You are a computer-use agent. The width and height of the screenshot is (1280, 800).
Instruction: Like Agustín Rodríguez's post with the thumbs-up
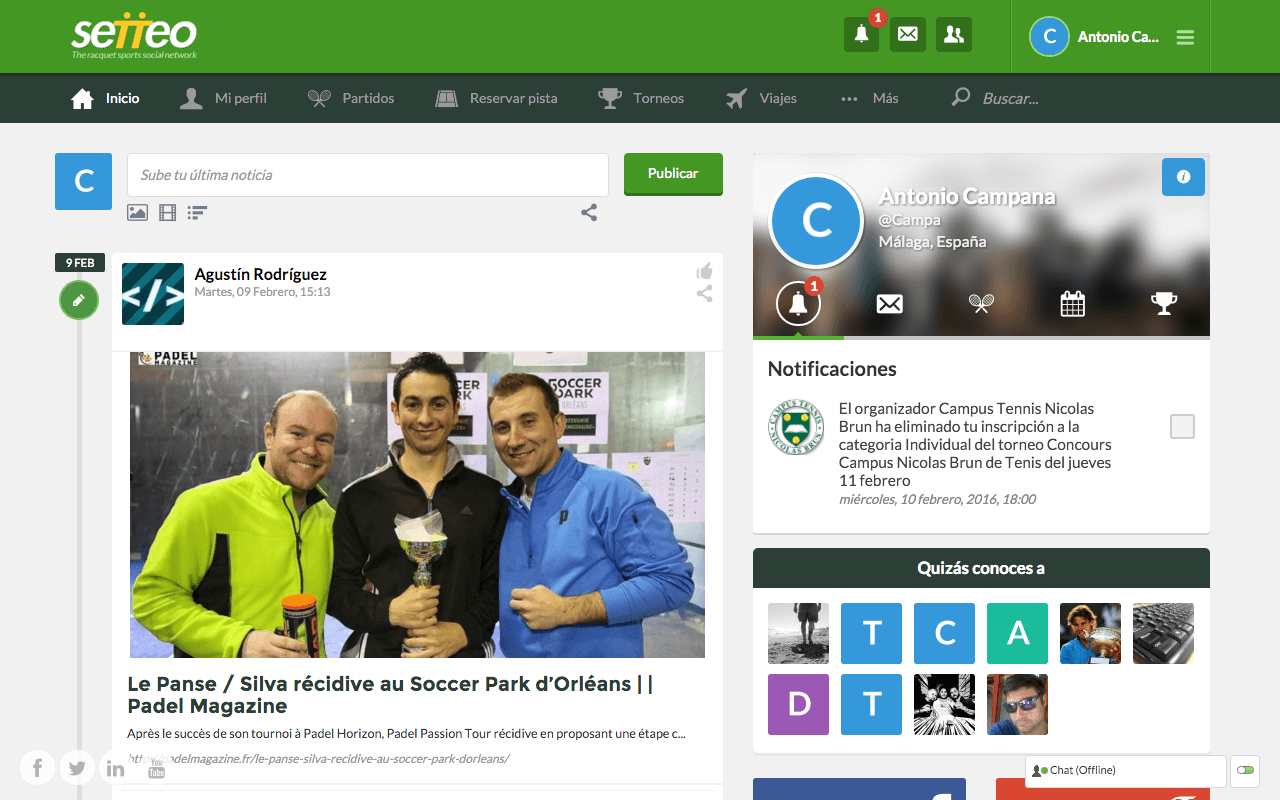click(704, 272)
